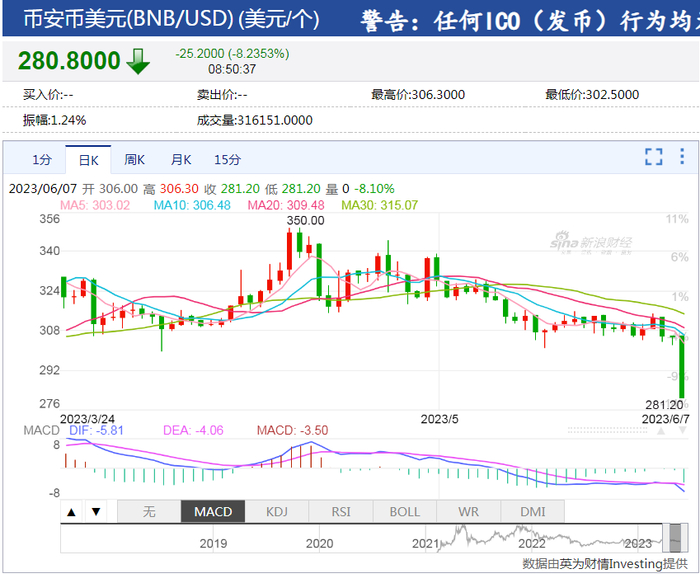This screenshot has height=574, width=700.
Task: Open the three-dot chart options menu
Action: point(682,156)
